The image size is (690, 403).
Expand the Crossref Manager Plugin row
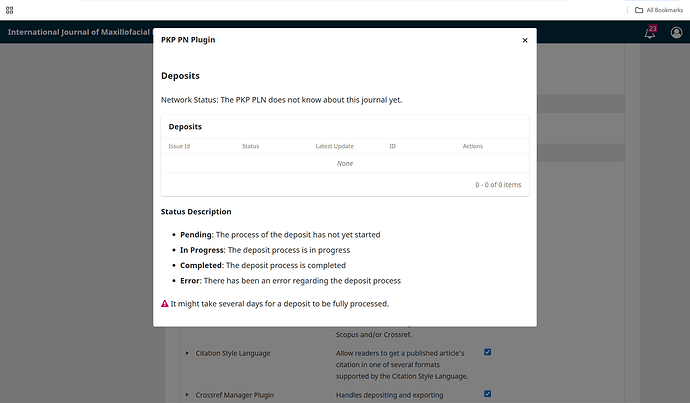coord(187,394)
